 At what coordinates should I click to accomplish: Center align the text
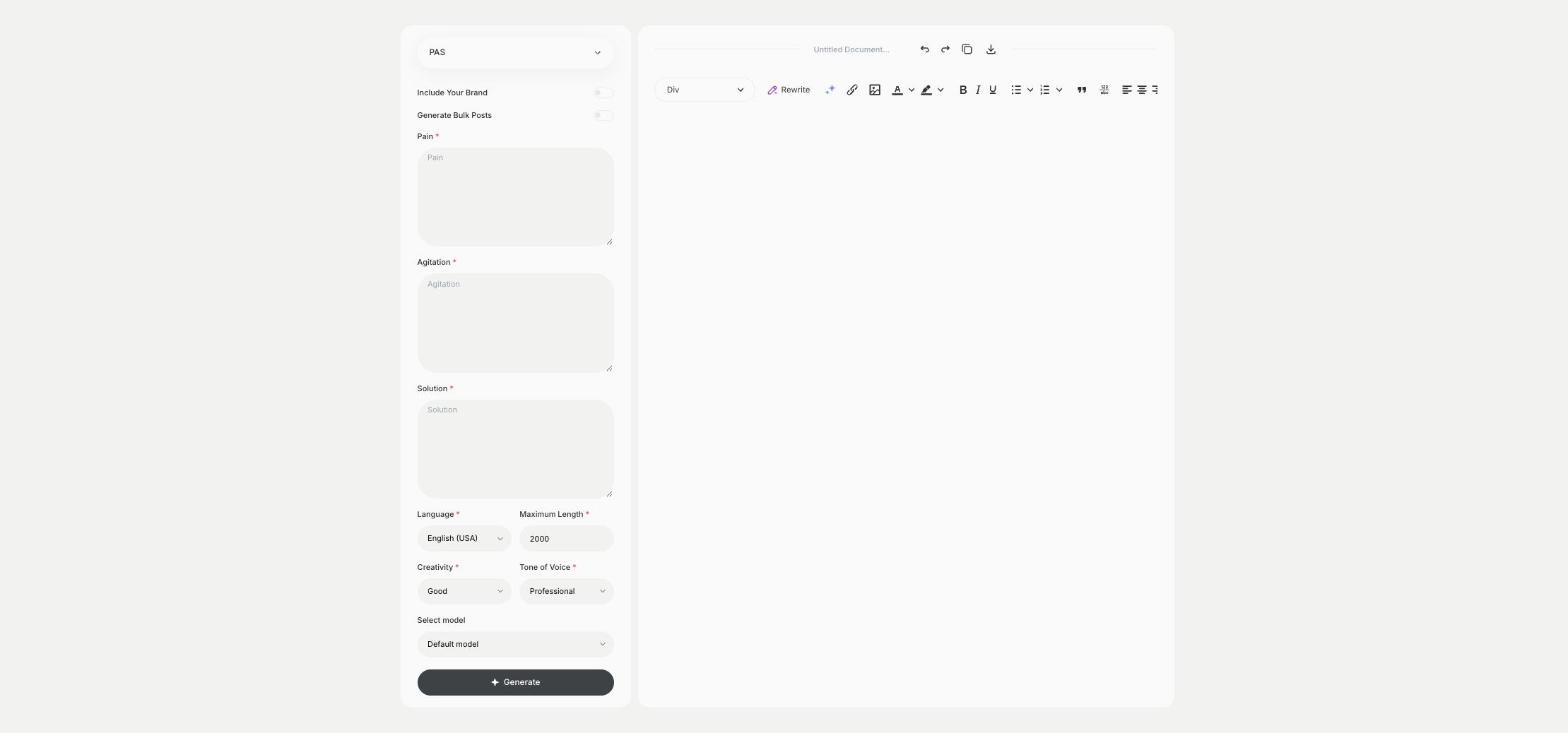tap(1142, 90)
